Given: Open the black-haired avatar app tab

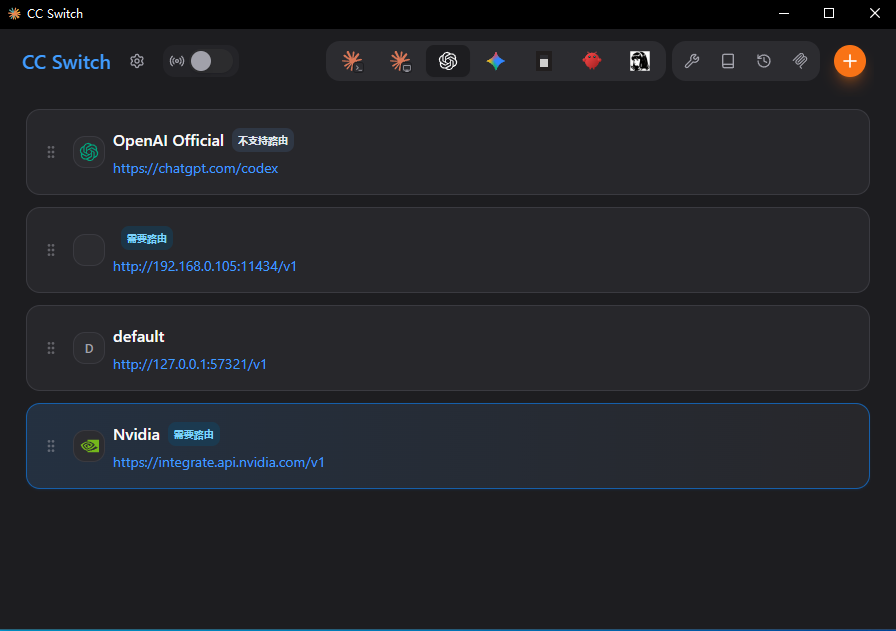Looking at the screenshot, I should click(639, 61).
